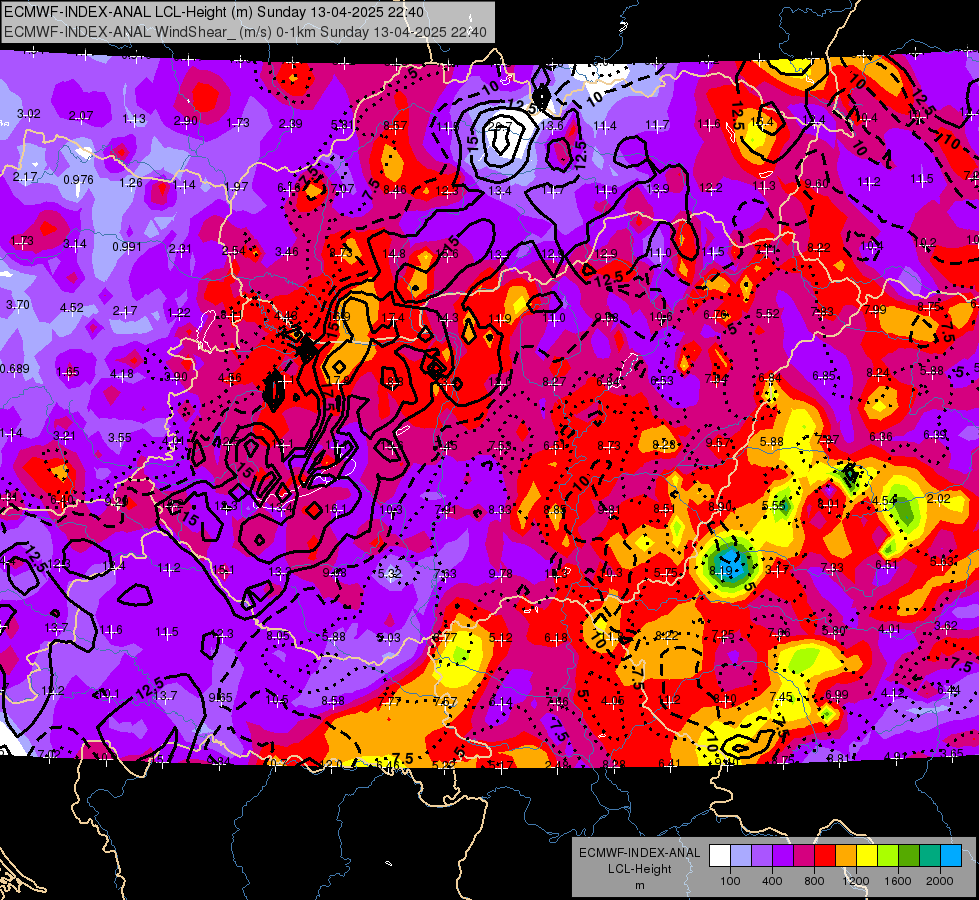Click the grid value 9.60
This screenshot has width=979, height=900.
point(817,184)
